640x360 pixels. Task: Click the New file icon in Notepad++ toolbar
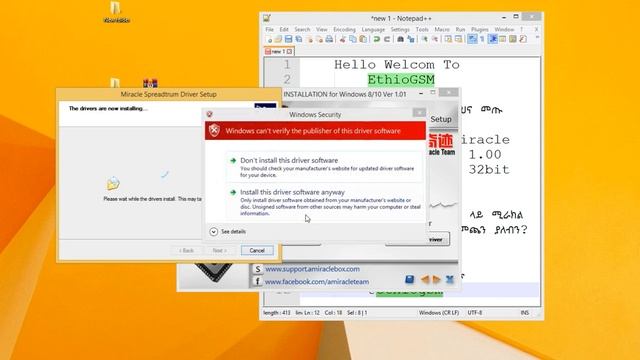coord(269,39)
